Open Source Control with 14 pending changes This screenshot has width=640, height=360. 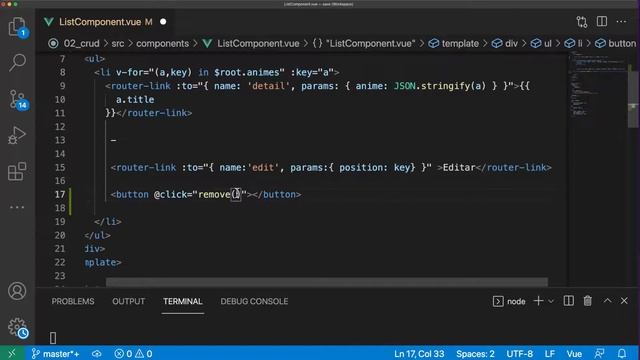click(17, 100)
